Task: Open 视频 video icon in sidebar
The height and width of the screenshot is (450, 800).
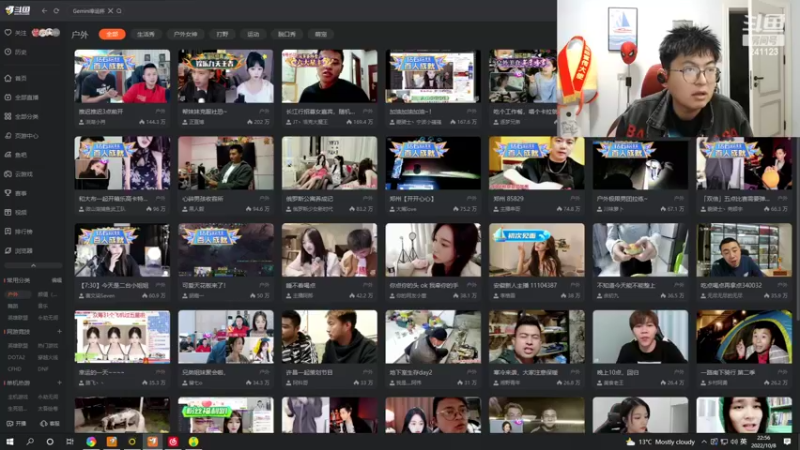Action: tap(8, 212)
